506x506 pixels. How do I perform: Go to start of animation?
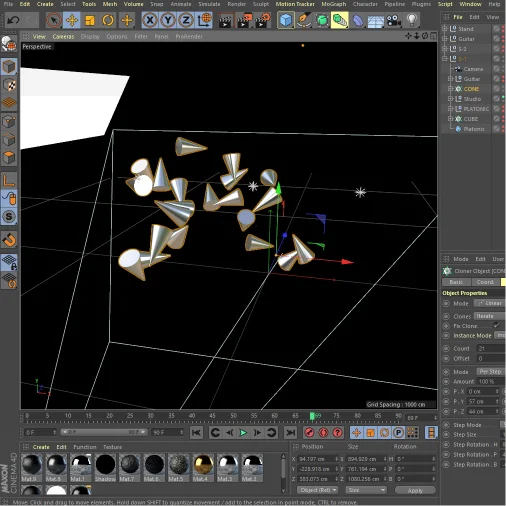click(196, 433)
